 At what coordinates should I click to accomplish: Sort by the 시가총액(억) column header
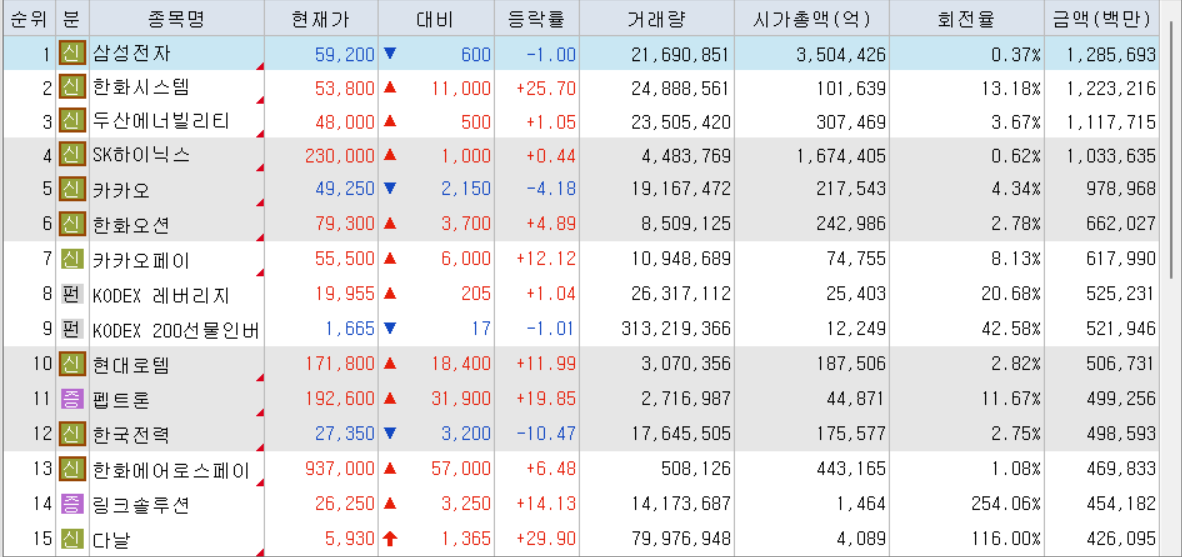812,19
